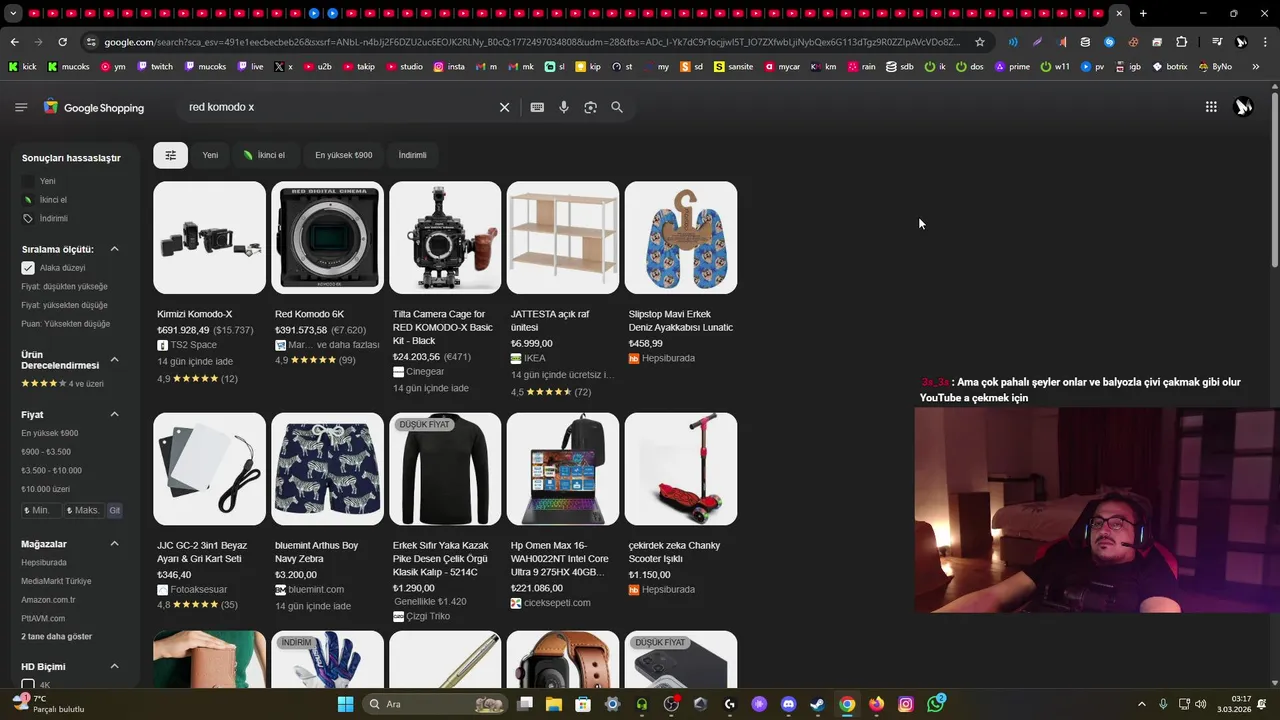Screen dimensions: 1280x720
Task: Click the Min. price field
Action: [x=40, y=510]
